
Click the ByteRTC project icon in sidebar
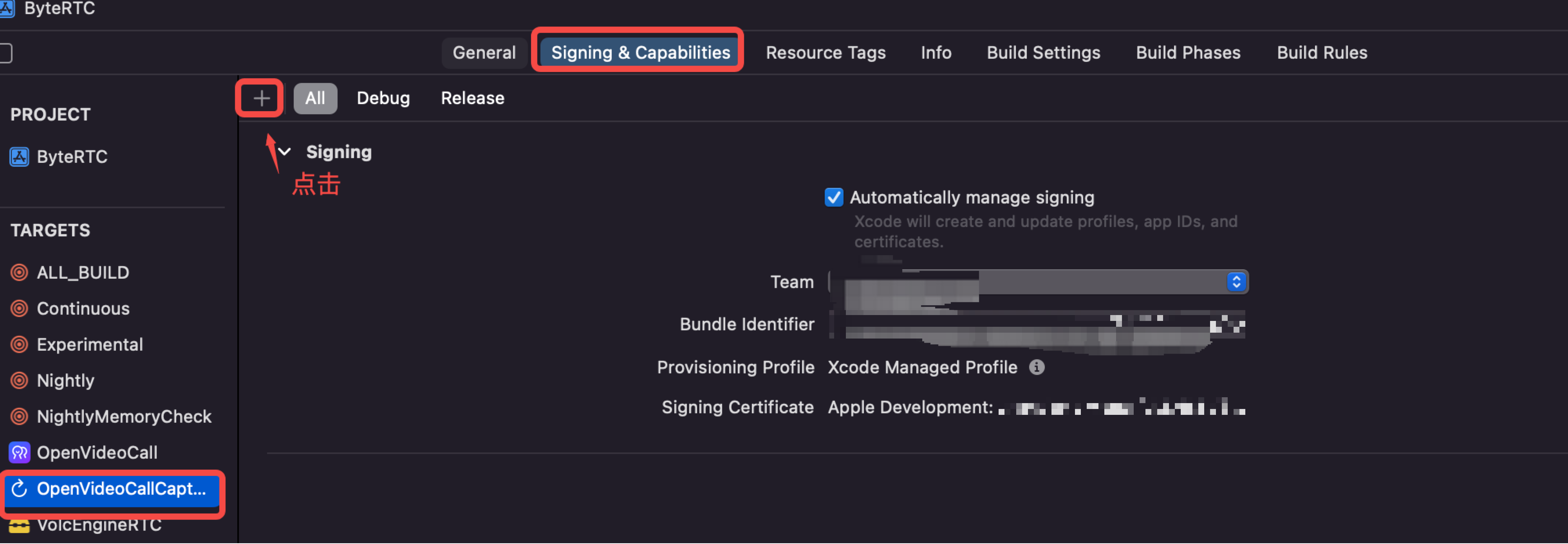click(20, 157)
